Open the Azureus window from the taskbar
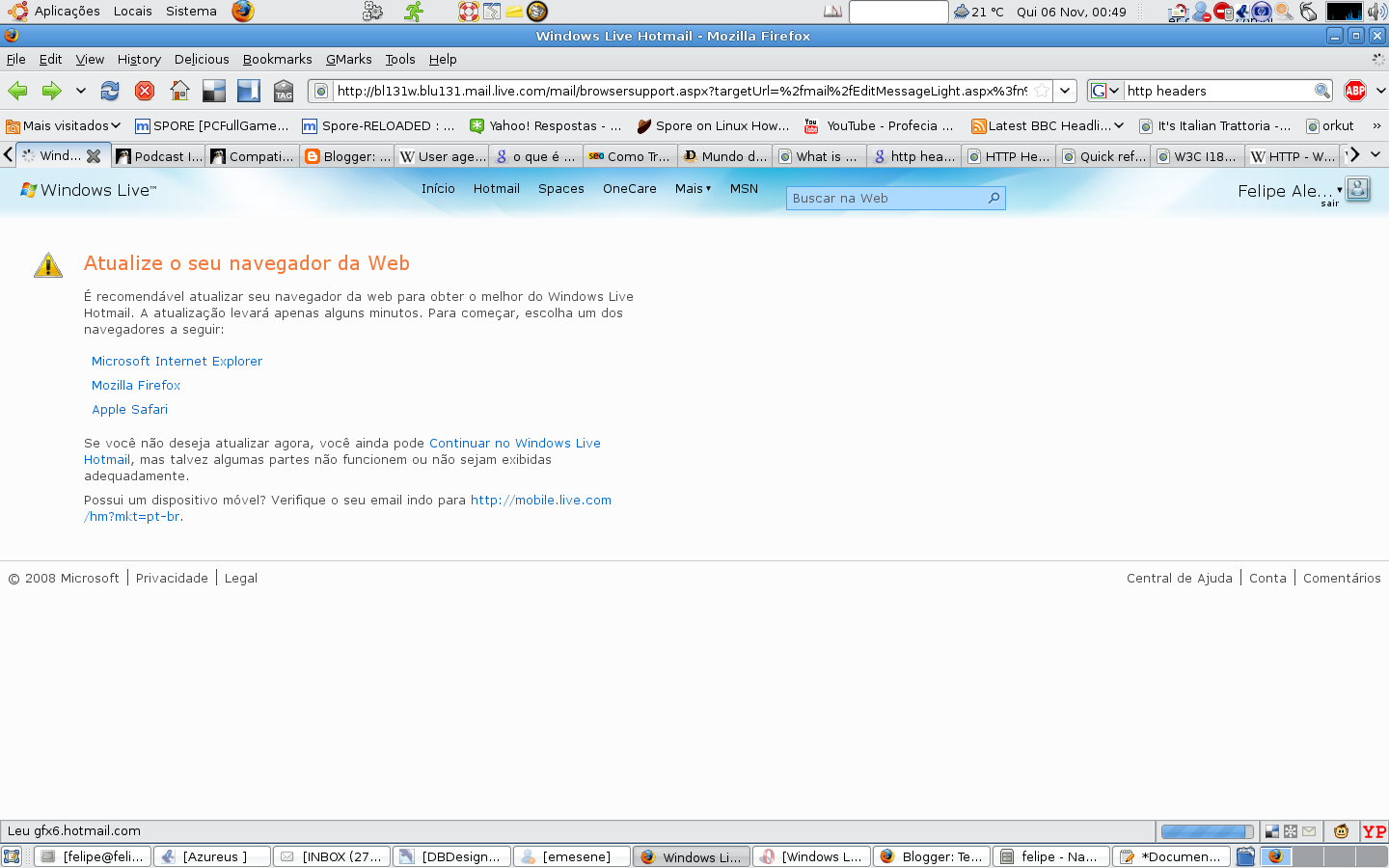 [212, 856]
